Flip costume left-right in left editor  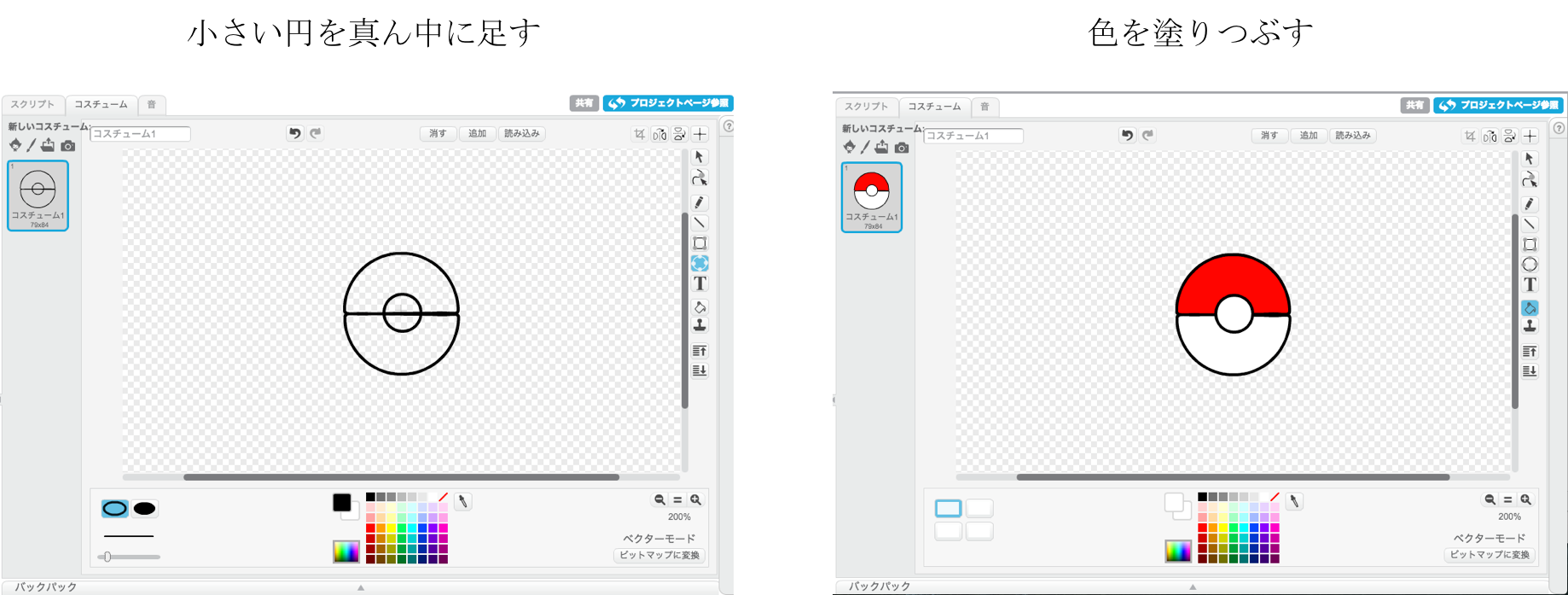click(x=659, y=134)
